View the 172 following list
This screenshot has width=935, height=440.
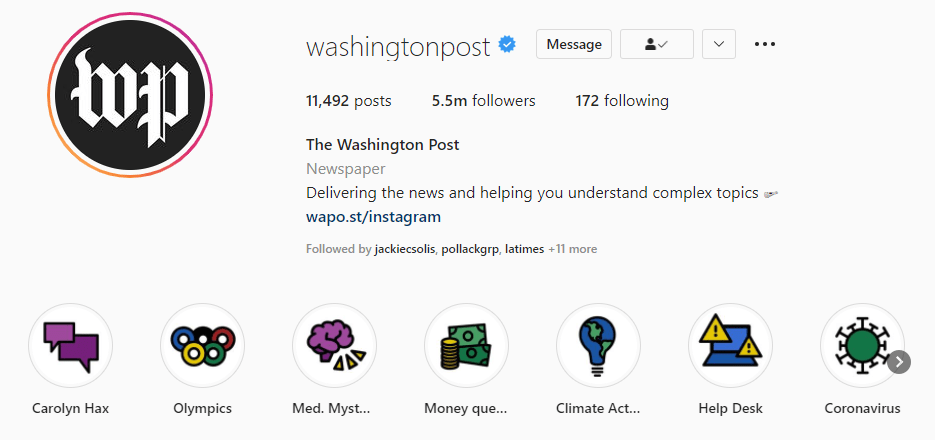[622, 101]
